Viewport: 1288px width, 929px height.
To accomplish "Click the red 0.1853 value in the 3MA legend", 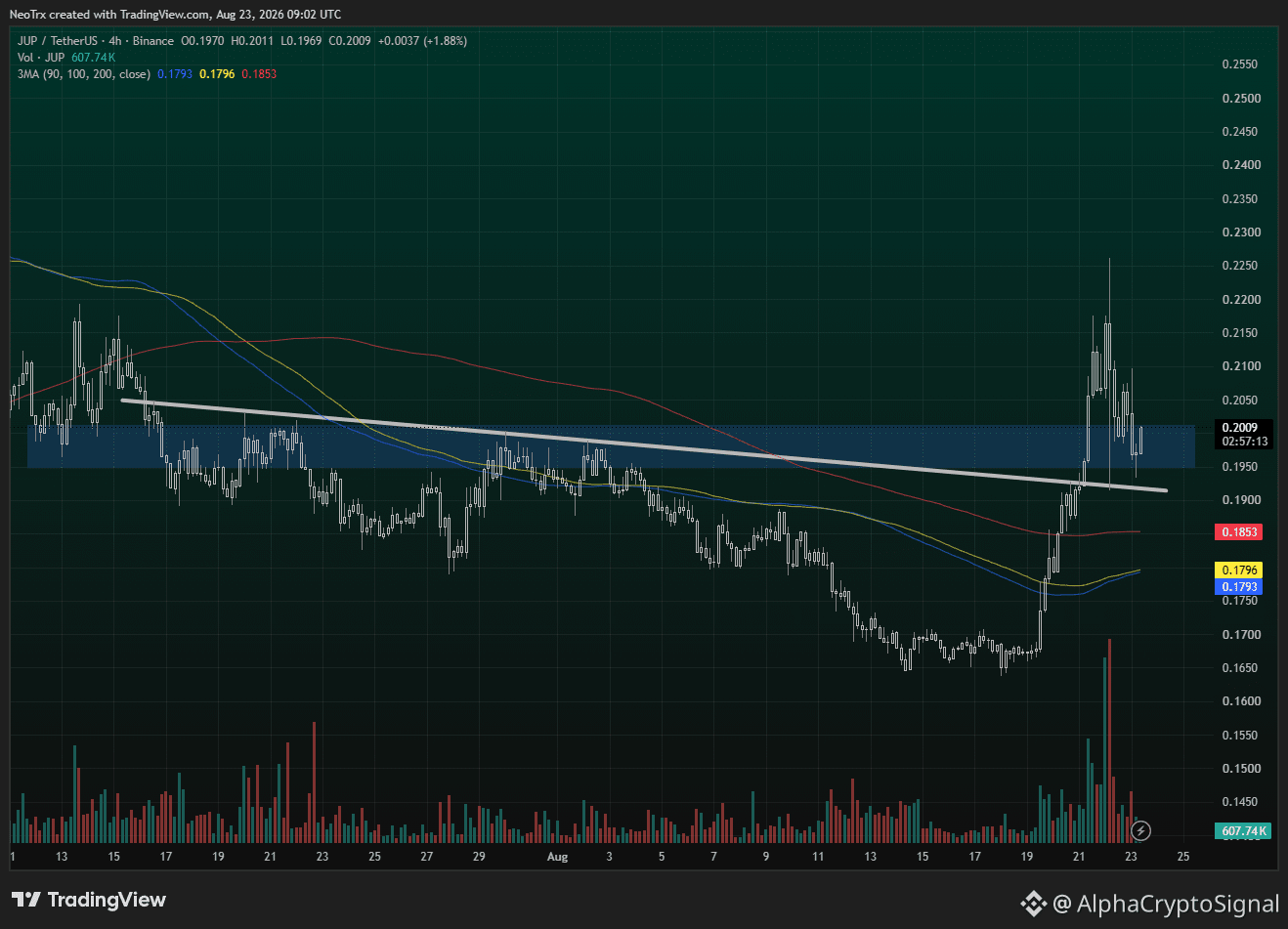I will tap(259, 74).
